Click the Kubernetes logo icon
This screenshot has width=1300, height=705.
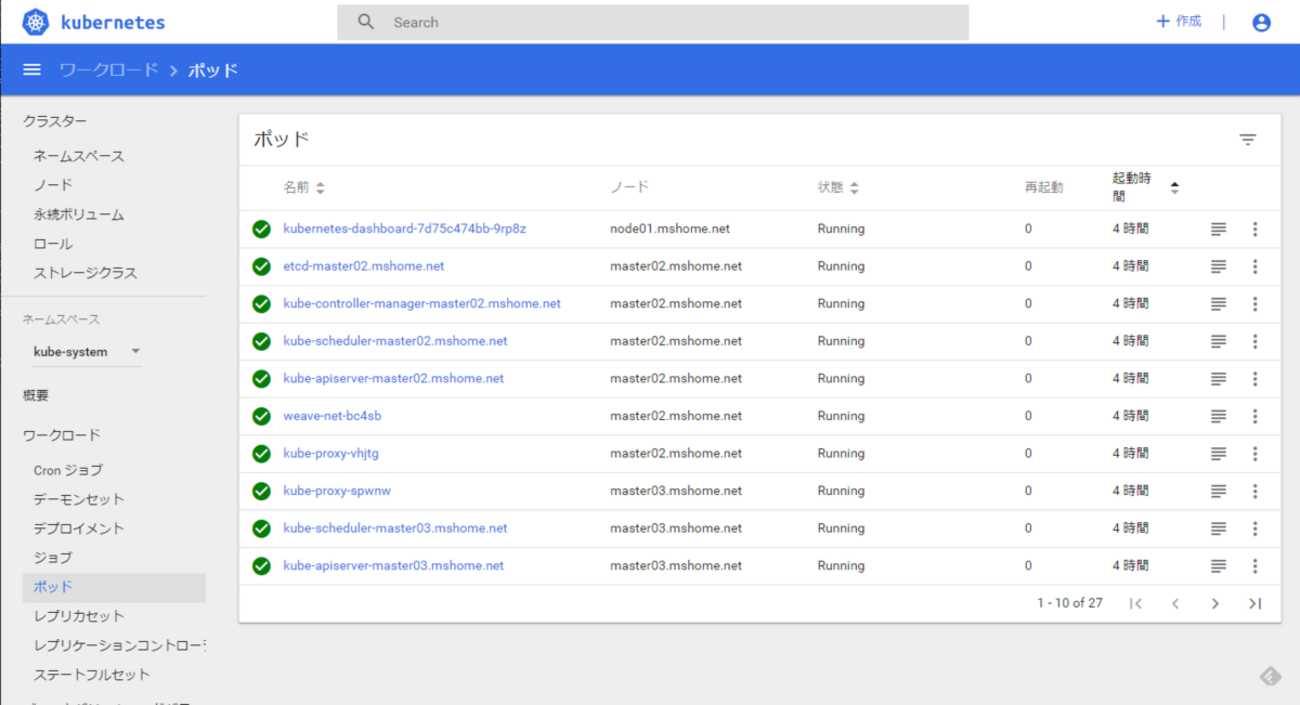point(35,22)
